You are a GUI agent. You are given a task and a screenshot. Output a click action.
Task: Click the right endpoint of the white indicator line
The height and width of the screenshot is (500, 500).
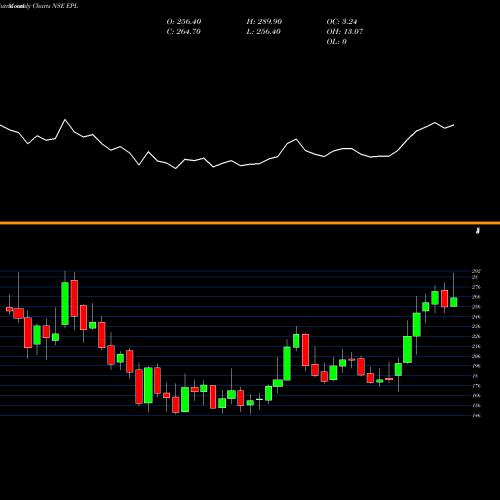coord(454,125)
